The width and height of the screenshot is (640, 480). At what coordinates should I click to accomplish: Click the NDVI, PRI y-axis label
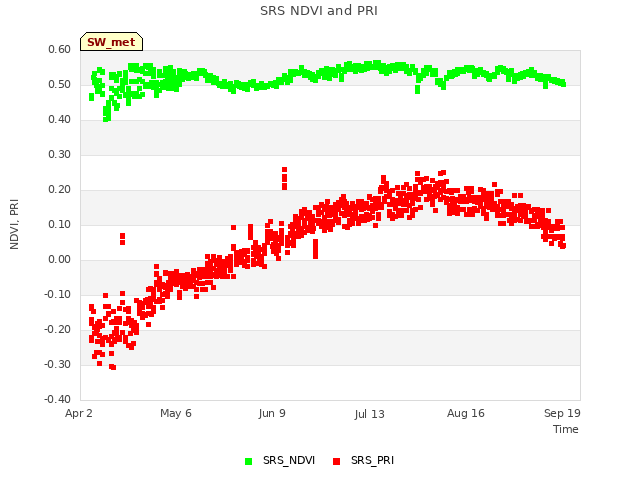tap(14, 224)
